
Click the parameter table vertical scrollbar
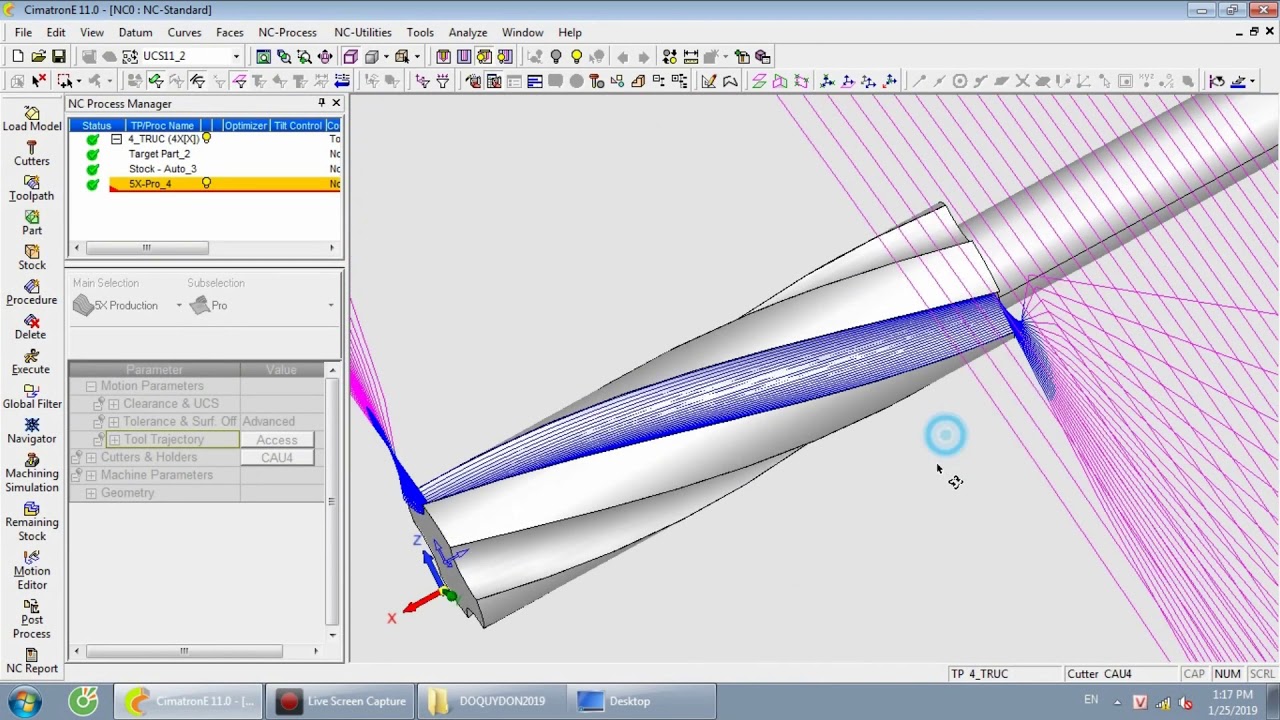tap(332, 502)
